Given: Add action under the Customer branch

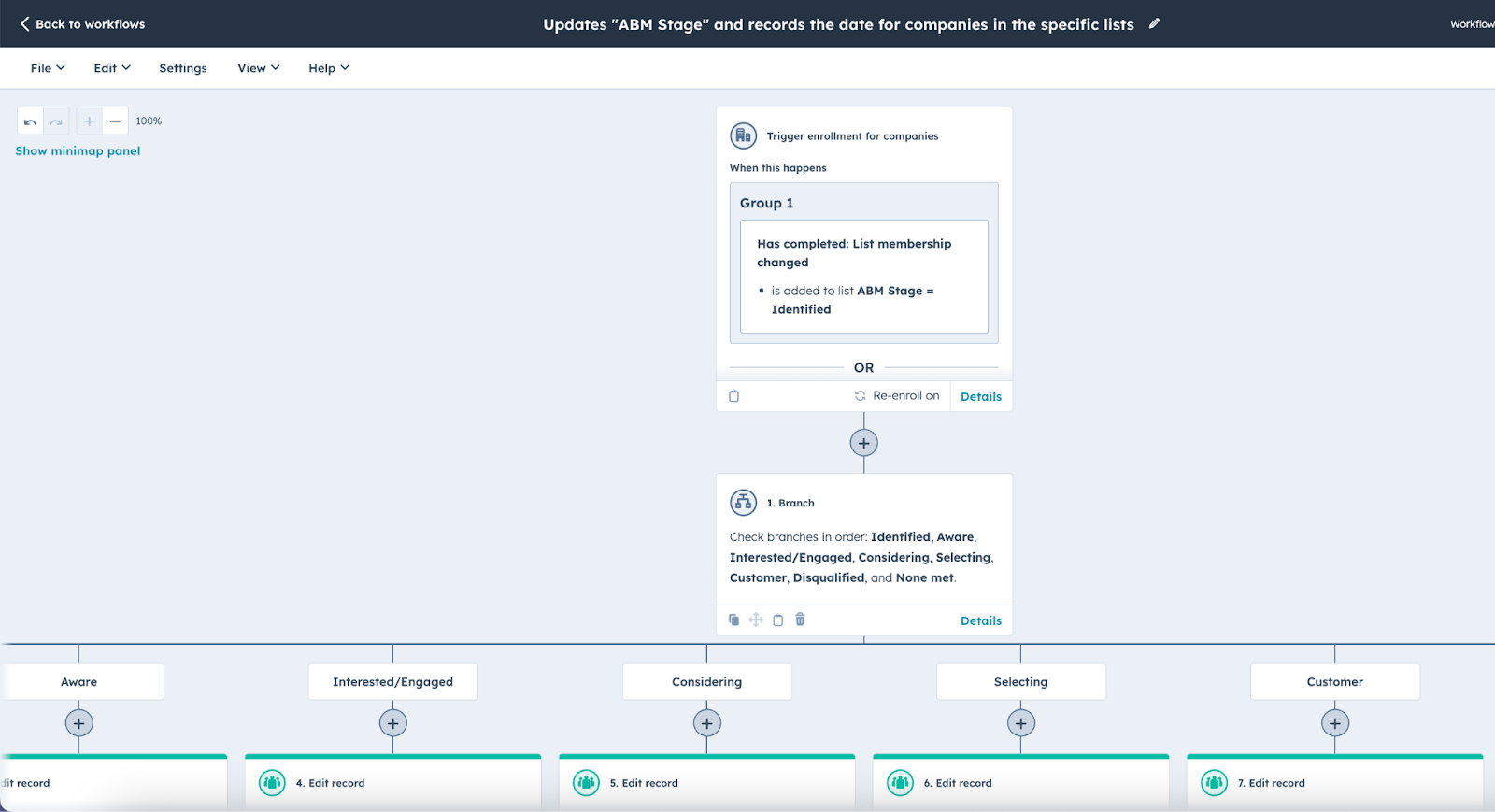Looking at the screenshot, I should tap(1334, 723).
